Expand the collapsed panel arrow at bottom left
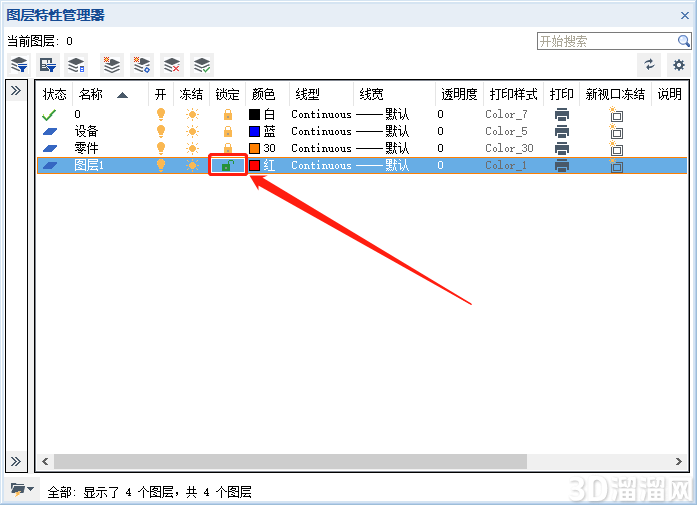The width and height of the screenshot is (697, 505). tap(16, 461)
